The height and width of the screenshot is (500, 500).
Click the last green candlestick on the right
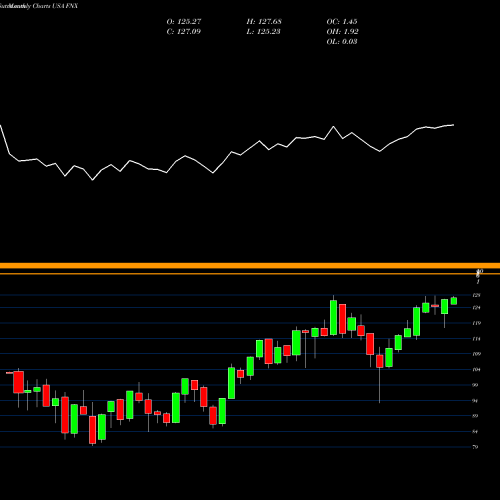point(454,301)
